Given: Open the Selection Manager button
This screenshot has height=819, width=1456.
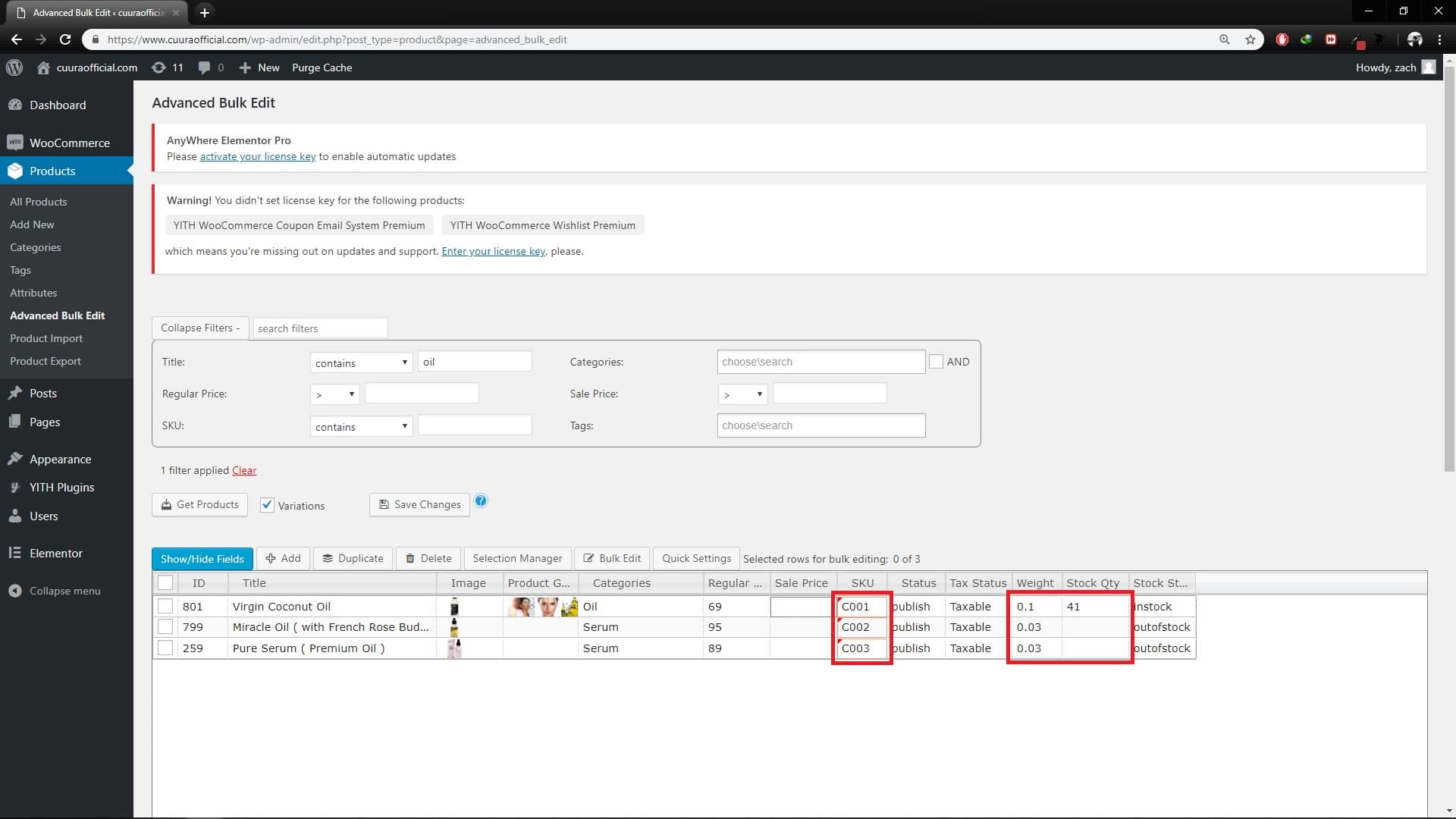Looking at the screenshot, I should coord(517,558).
